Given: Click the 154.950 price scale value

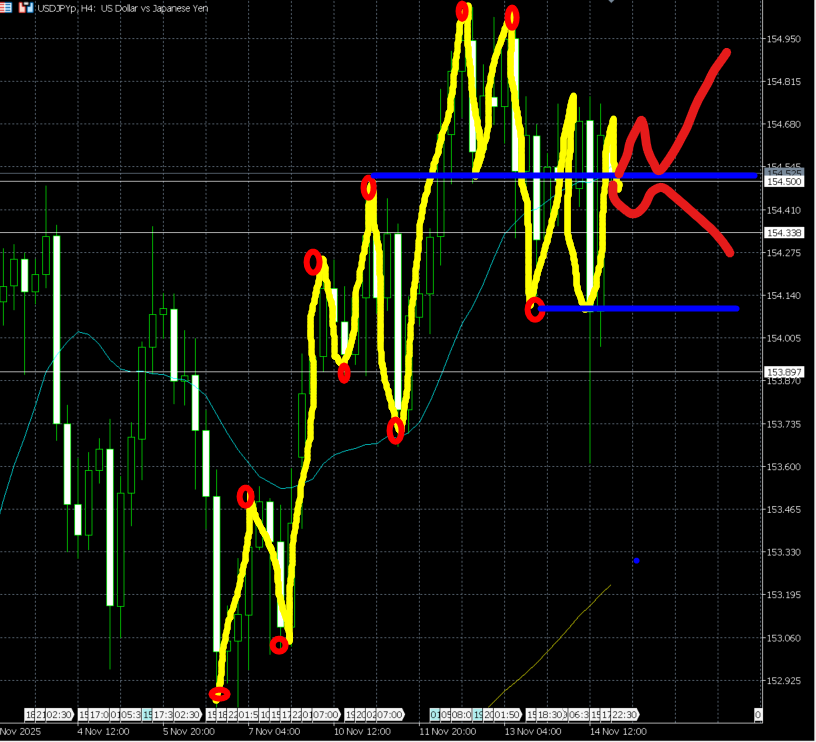Looking at the screenshot, I should pyautogui.click(x=784, y=39).
